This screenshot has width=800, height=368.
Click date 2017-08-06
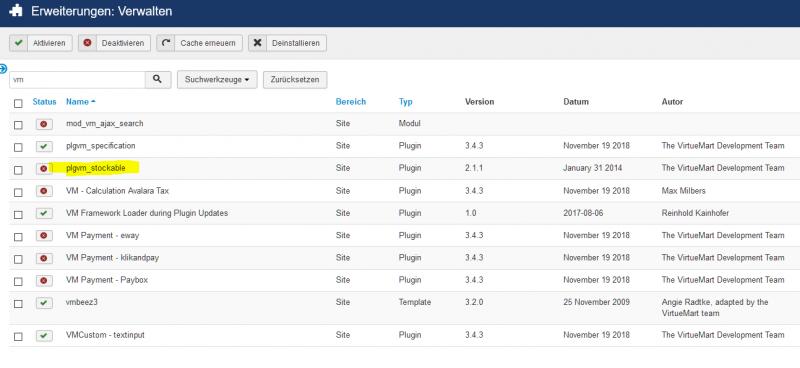[x=583, y=213]
